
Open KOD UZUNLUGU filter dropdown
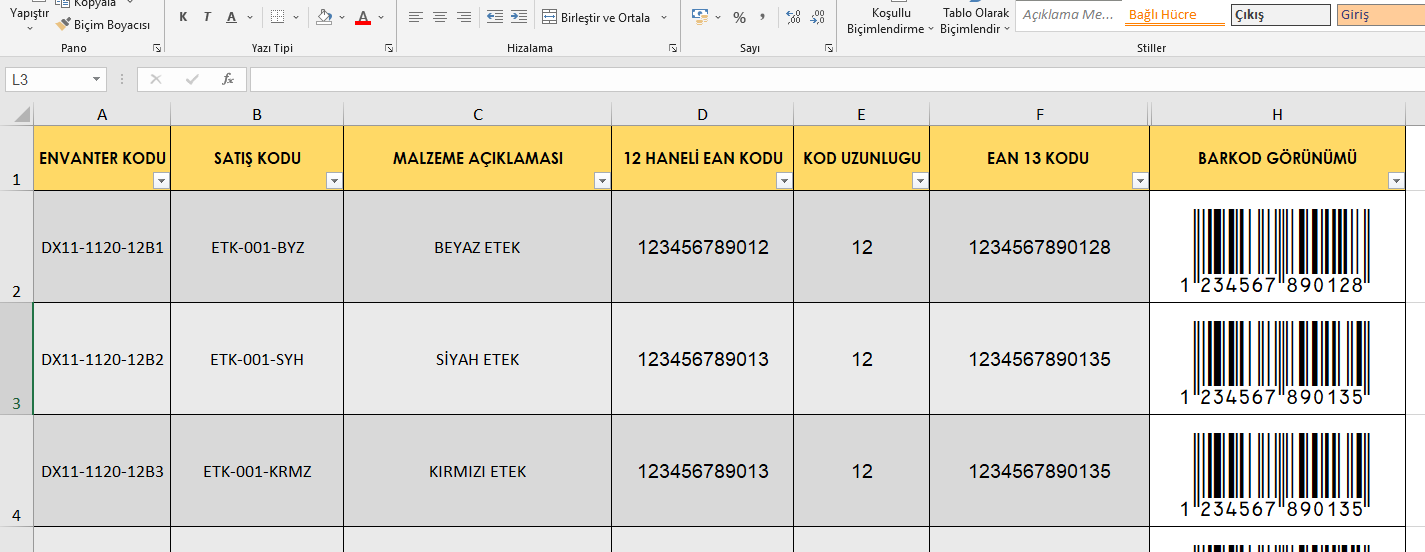pos(919,180)
